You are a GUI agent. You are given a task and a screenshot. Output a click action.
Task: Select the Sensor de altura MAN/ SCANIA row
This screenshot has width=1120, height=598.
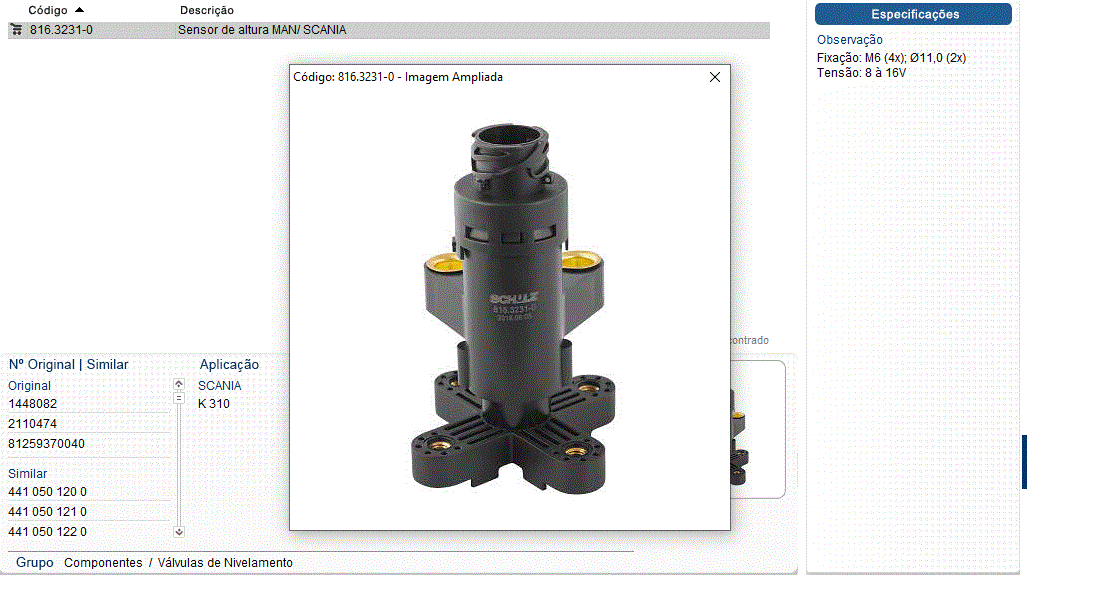[262, 30]
